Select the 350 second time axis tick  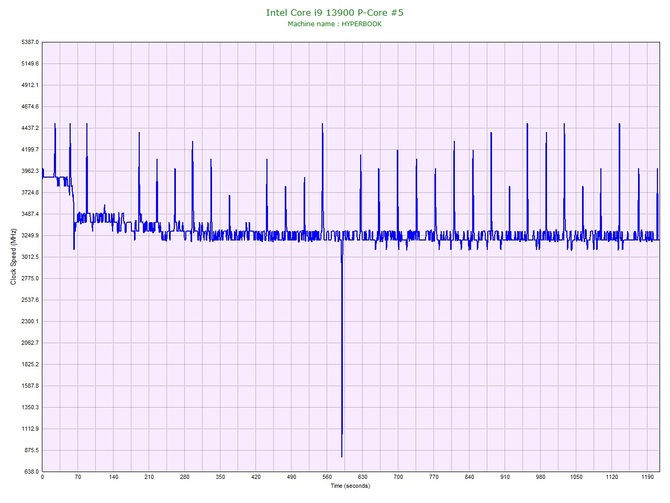(x=220, y=478)
